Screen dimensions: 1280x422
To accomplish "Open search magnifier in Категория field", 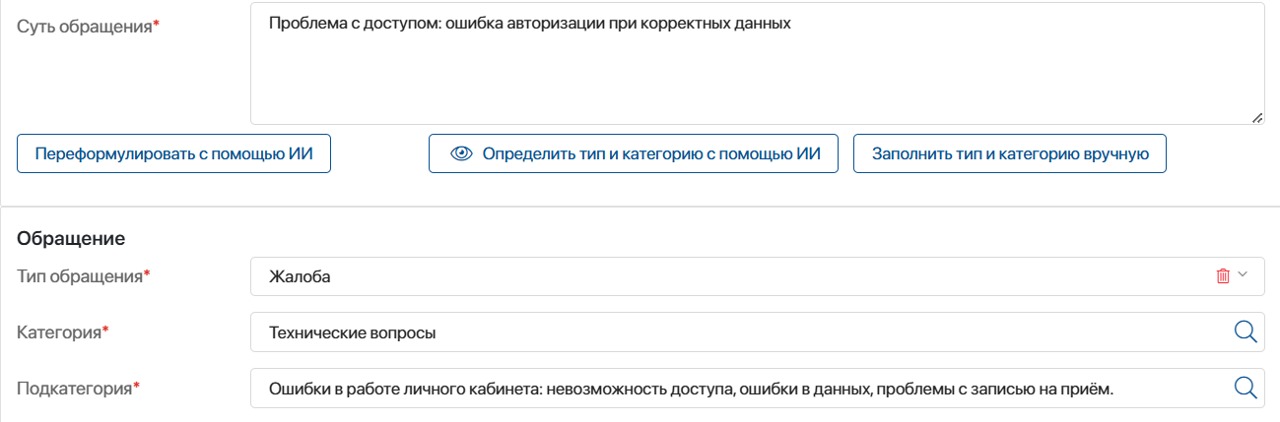I will [1245, 332].
